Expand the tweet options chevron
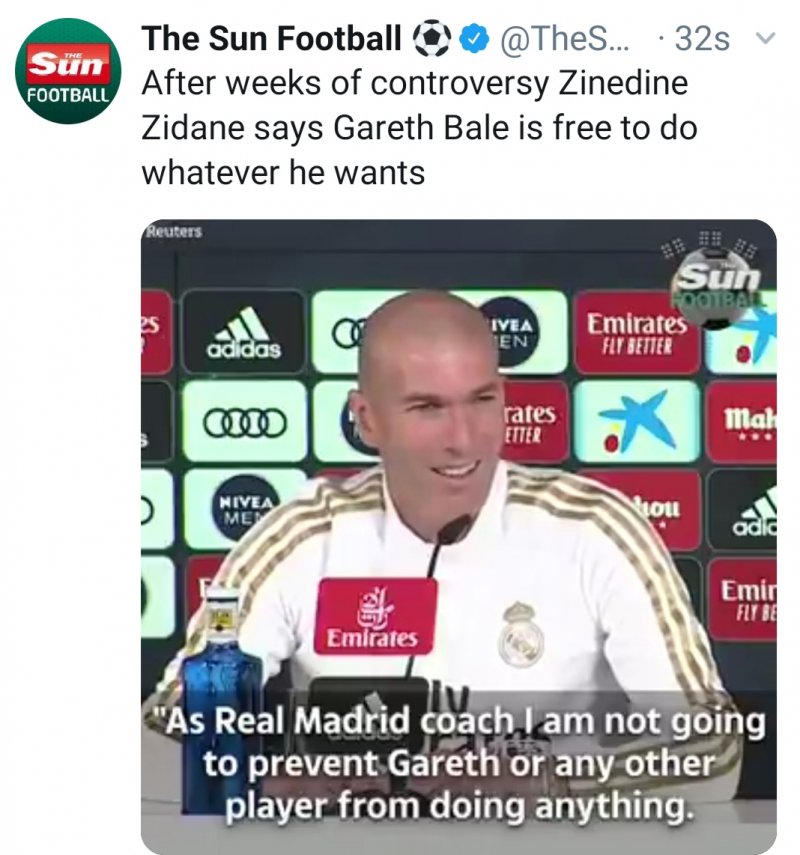 [x=765, y=38]
